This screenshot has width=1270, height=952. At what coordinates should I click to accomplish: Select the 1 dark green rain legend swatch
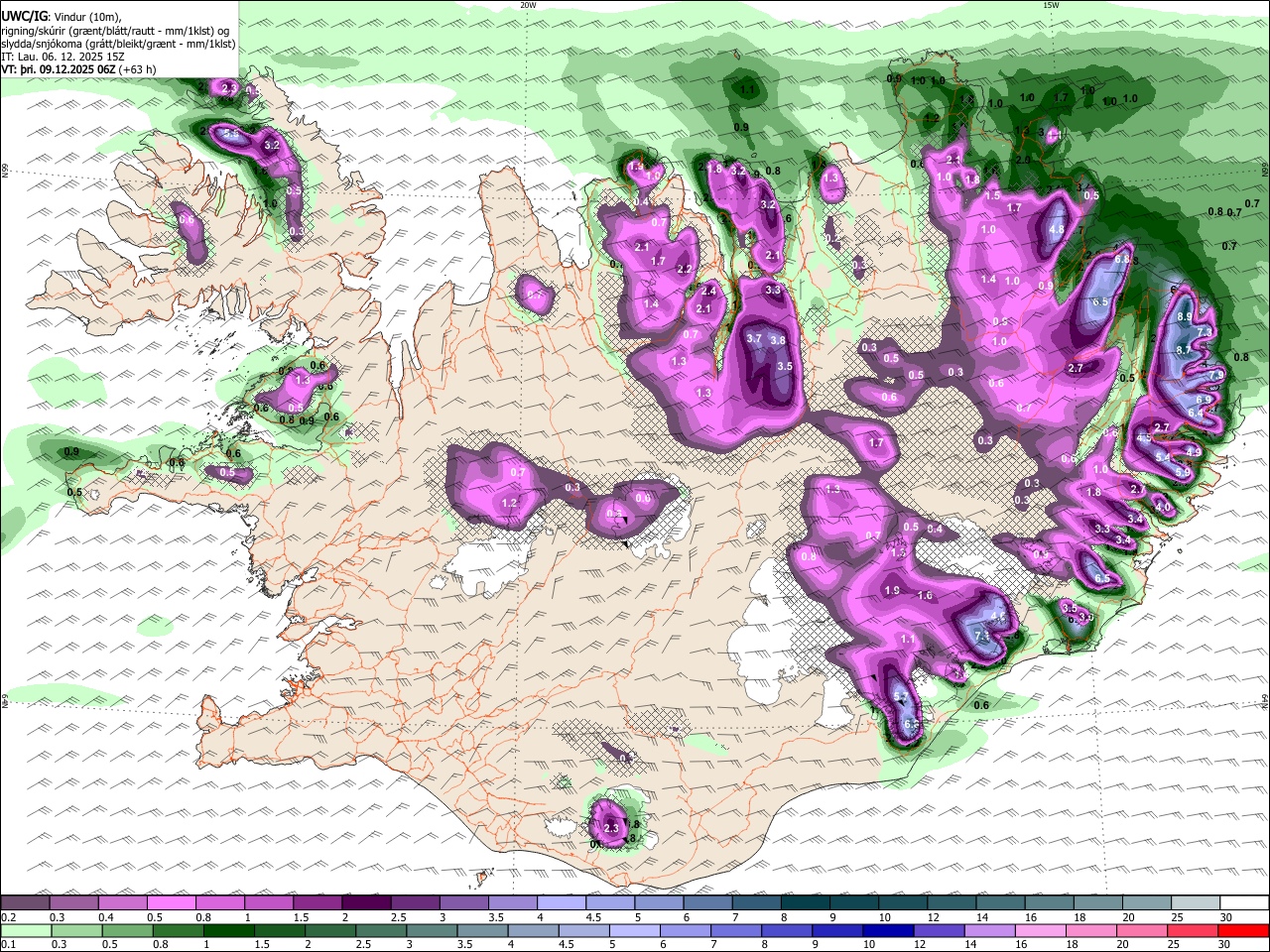pos(227,931)
